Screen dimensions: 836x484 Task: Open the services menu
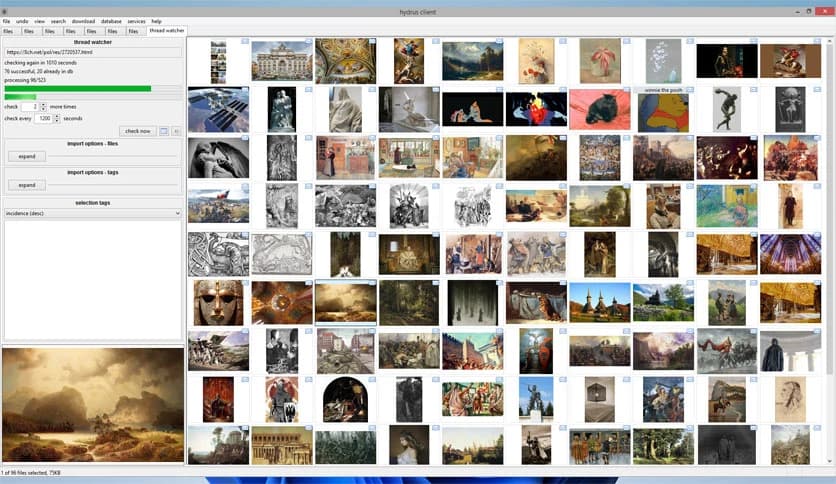[x=136, y=21]
